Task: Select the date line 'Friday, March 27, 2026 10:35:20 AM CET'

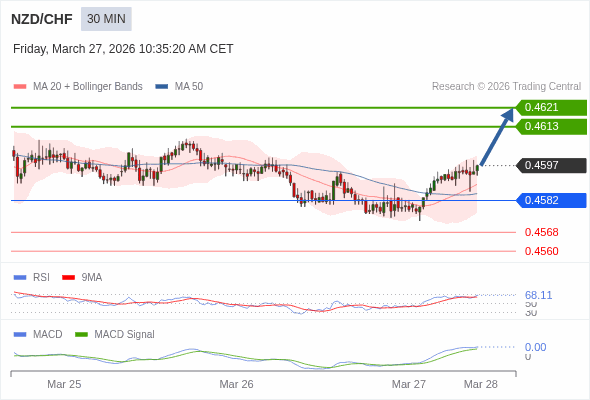Action: (x=123, y=49)
